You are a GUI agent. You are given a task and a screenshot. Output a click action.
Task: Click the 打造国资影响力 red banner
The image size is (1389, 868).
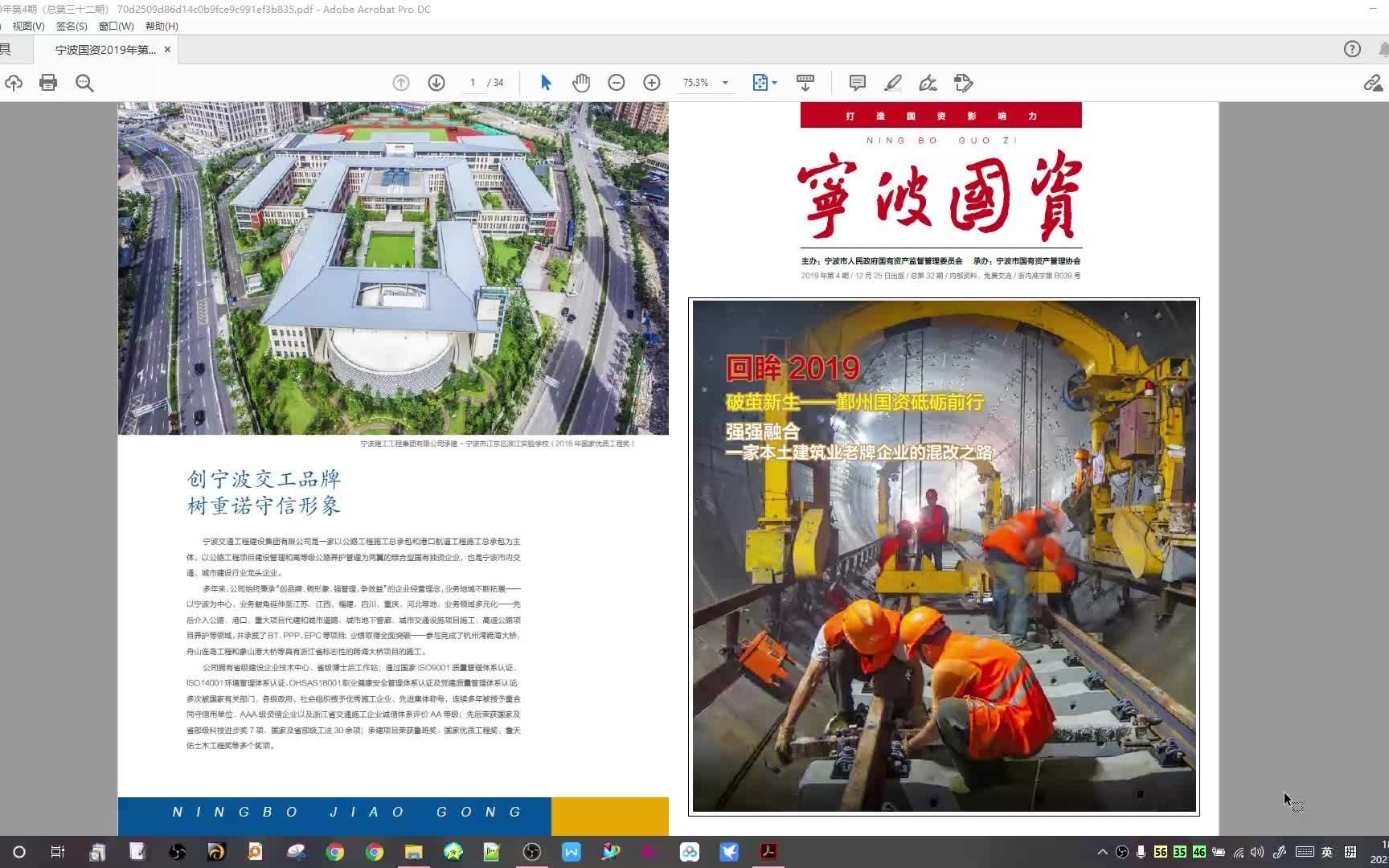pyautogui.click(x=941, y=116)
